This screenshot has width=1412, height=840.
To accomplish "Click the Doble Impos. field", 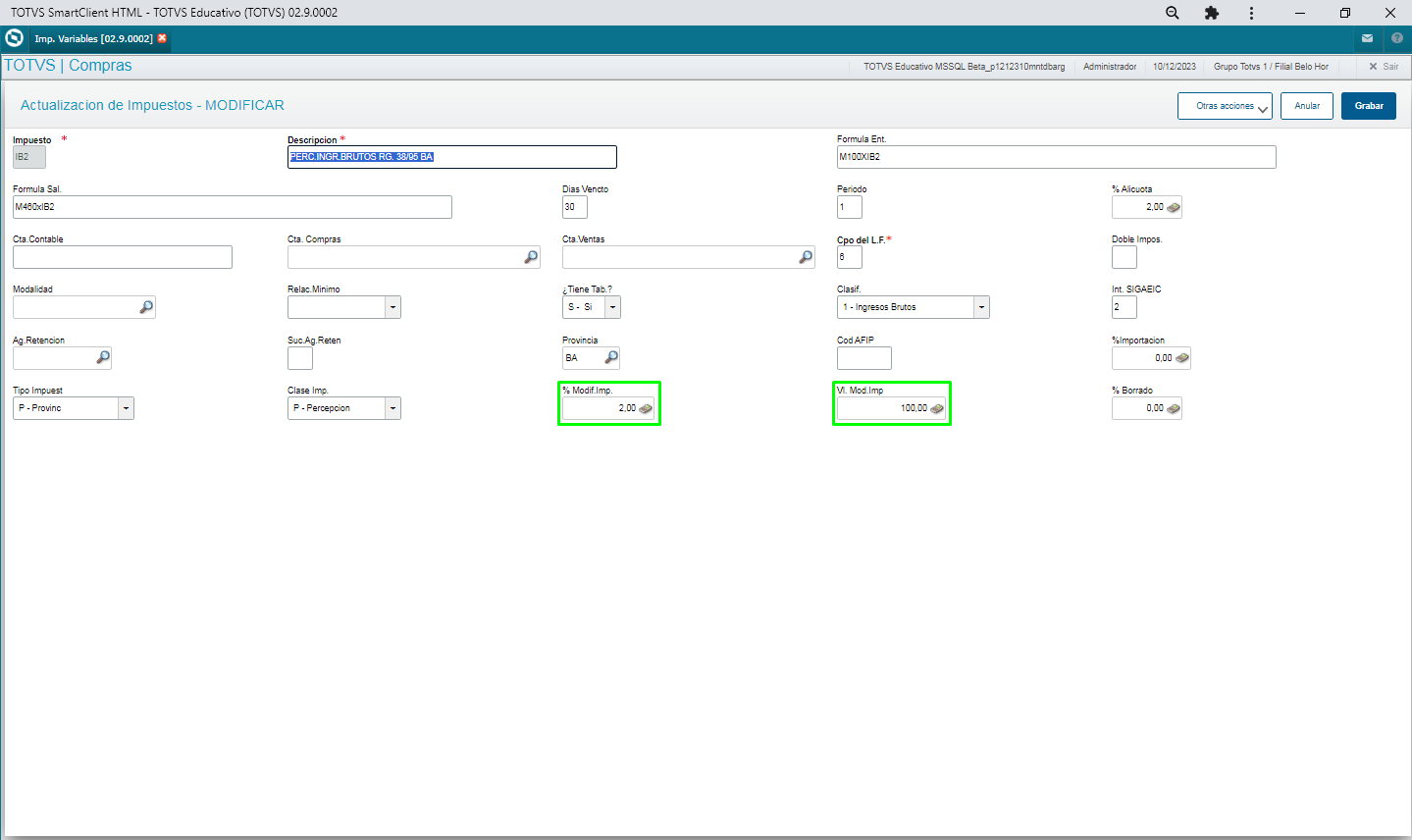I will 1124,257.
